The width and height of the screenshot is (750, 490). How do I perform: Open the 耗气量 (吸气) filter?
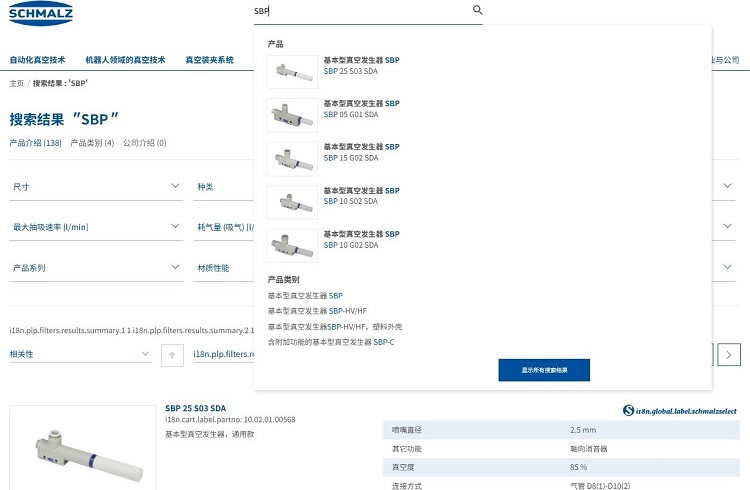[x=223, y=227]
